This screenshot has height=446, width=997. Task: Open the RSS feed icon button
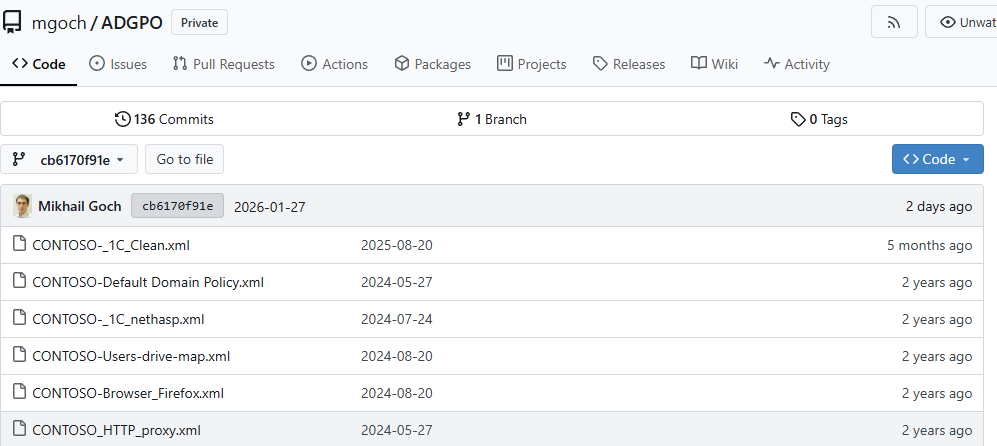click(x=894, y=22)
